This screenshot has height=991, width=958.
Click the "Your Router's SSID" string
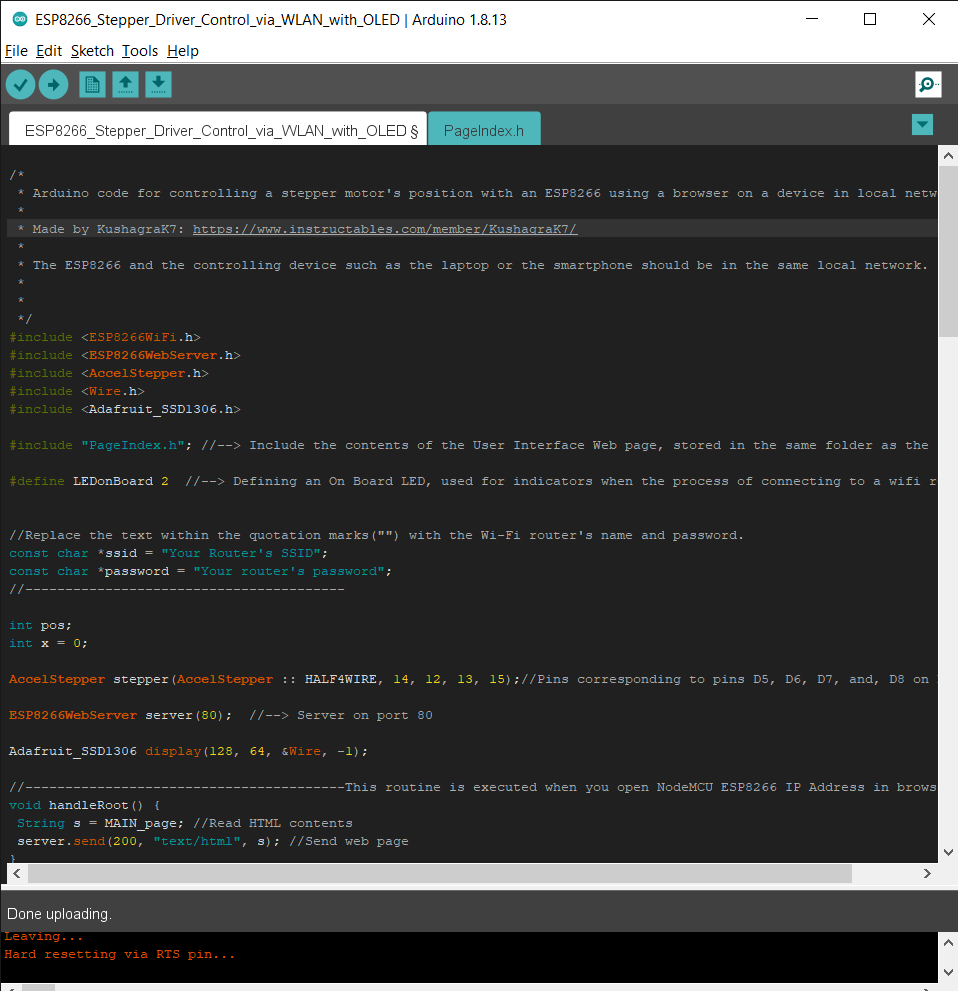pos(241,553)
